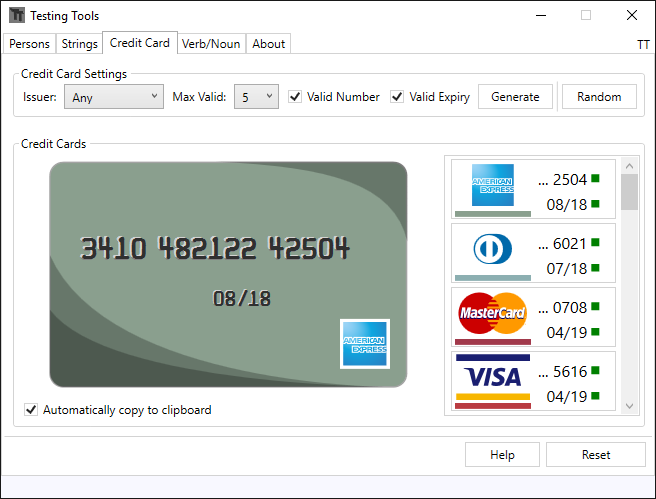Image resolution: width=656 pixels, height=499 pixels.
Task: Click the Testing Tools app icon in the title bar
Action: click(x=17, y=15)
